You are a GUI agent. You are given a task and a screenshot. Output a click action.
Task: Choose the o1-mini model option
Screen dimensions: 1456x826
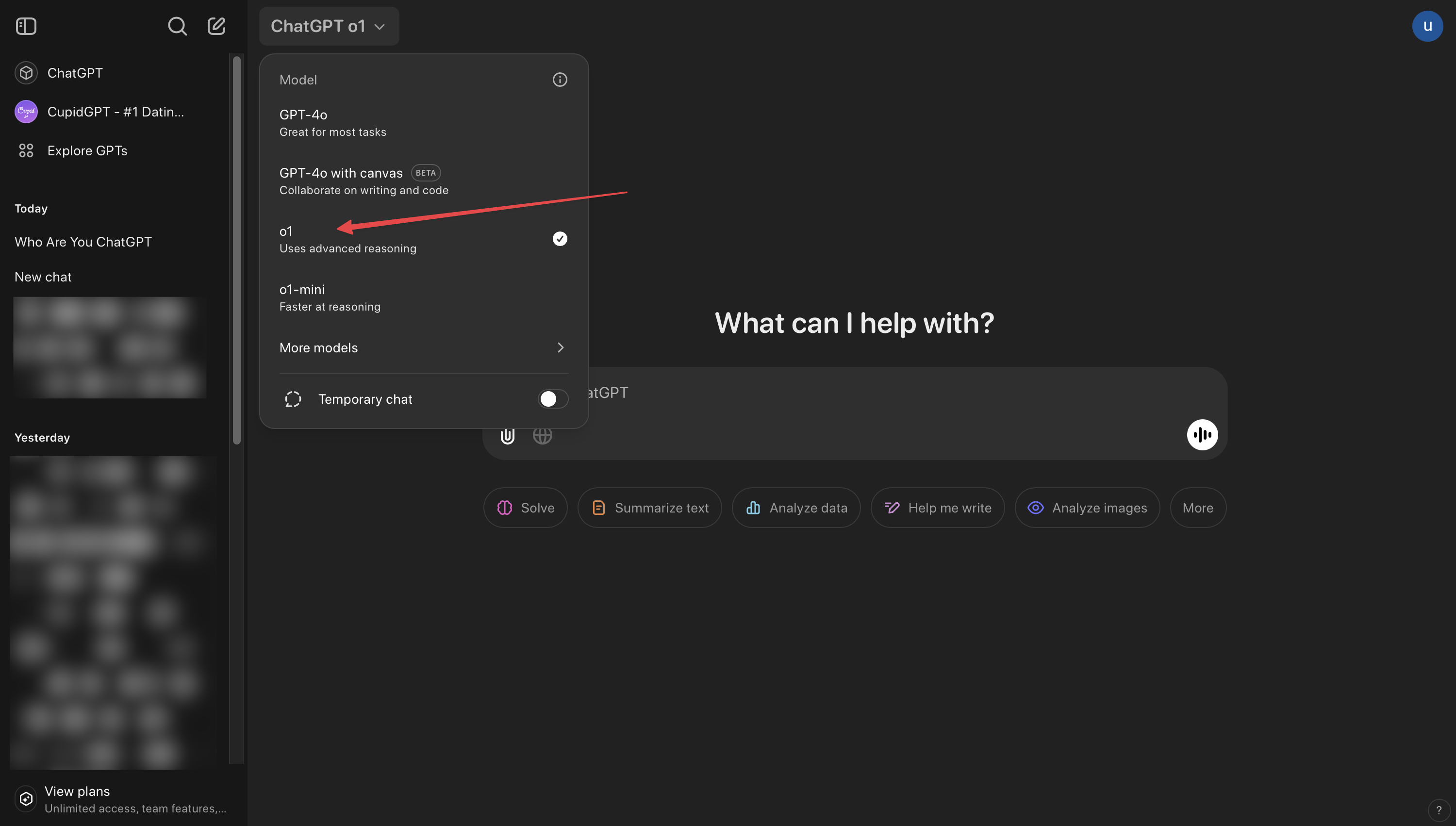click(x=423, y=297)
